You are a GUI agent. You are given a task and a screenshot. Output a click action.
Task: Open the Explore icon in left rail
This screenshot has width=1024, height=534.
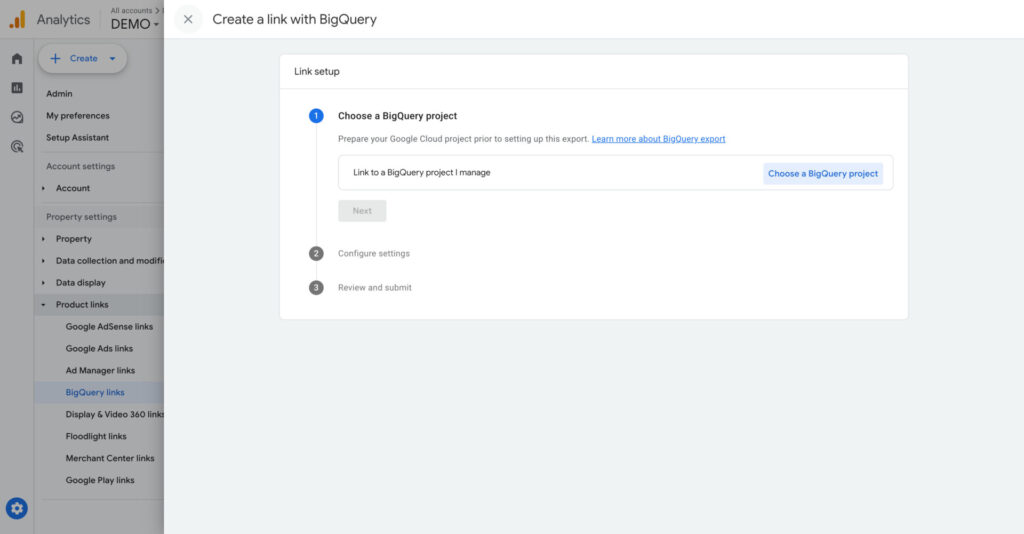tap(17, 117)
